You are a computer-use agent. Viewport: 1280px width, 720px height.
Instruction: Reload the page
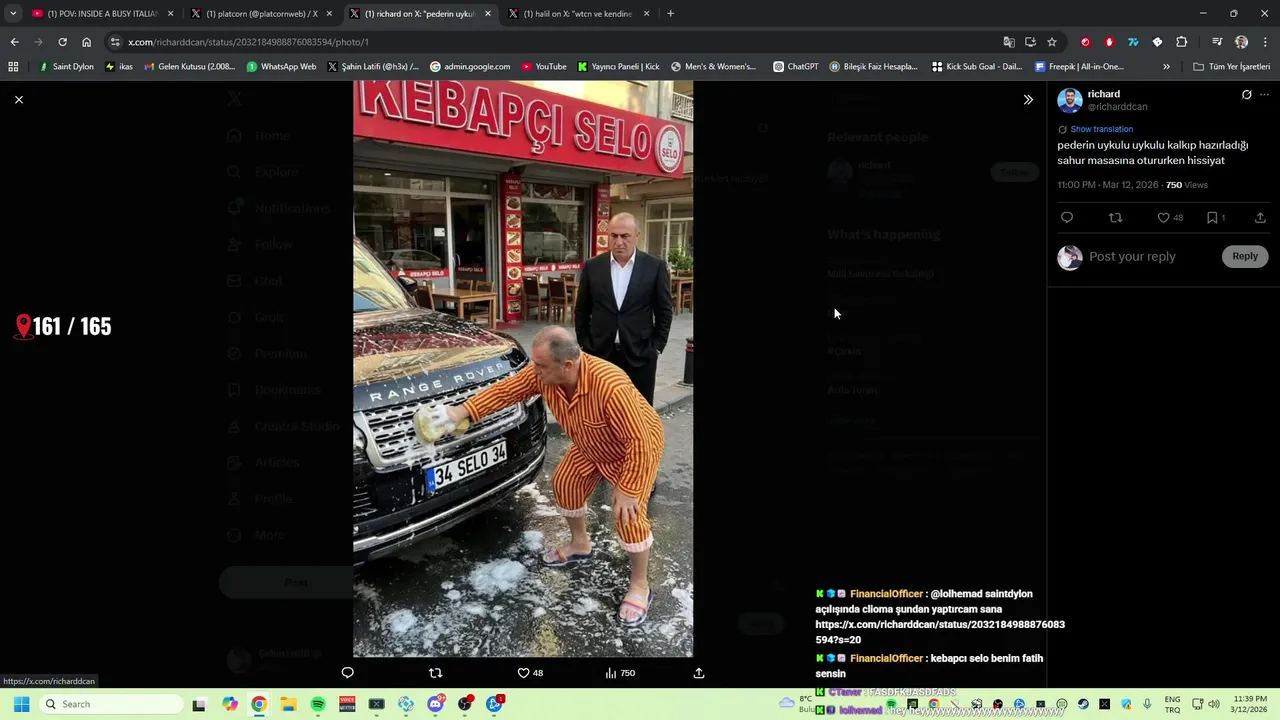click(x=62, y=42)
